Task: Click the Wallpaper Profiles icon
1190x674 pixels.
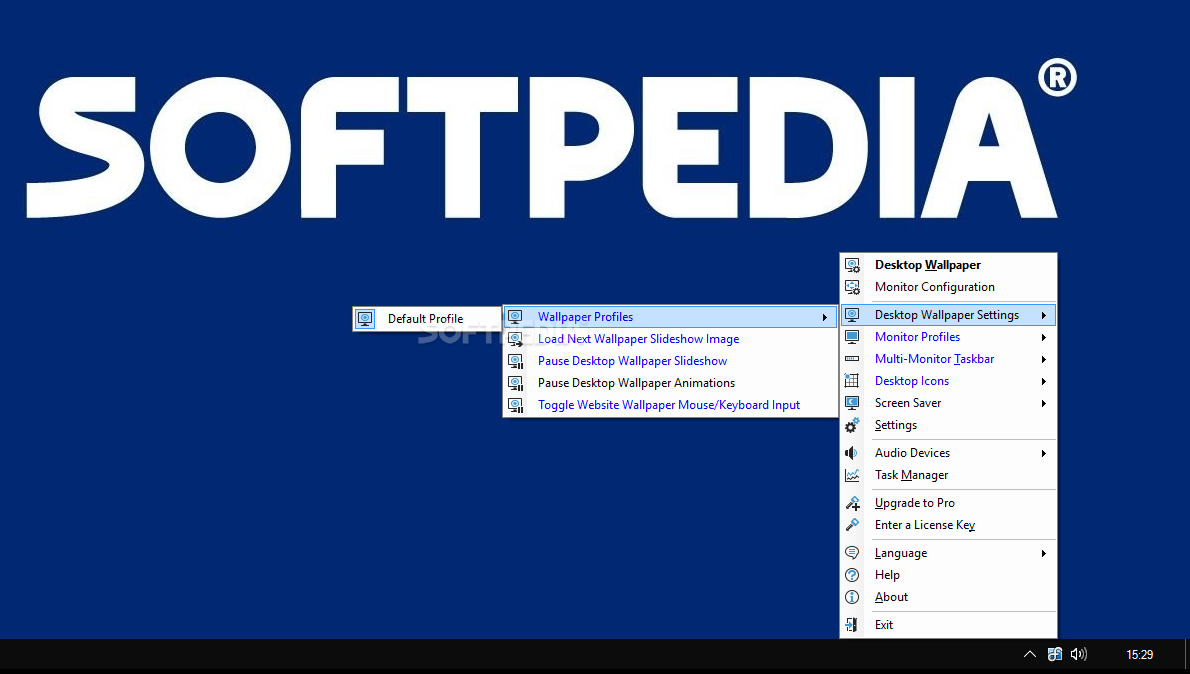Action: pyautogui.click(x=515, y=317)
